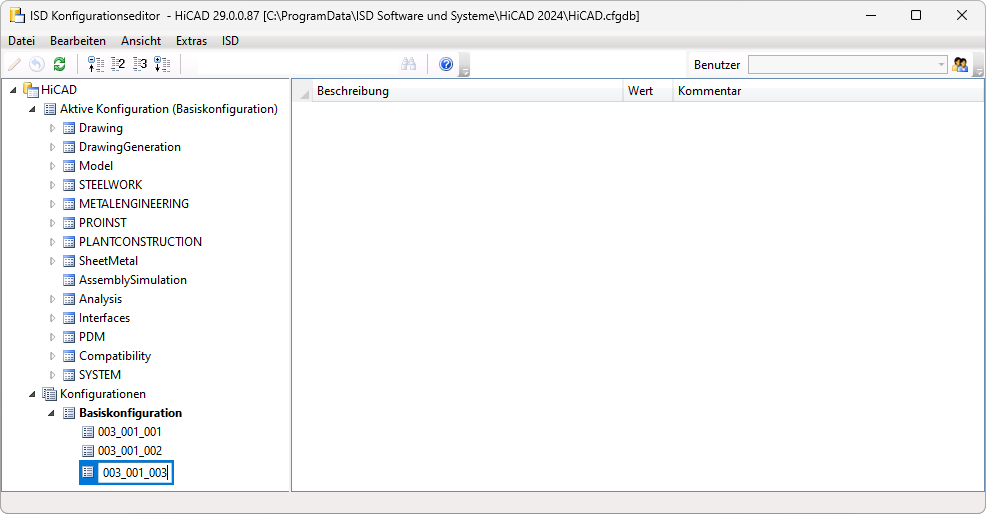Click the 003_001_003 name edit field
The image size is (986, 514).
tap(135, 472)
